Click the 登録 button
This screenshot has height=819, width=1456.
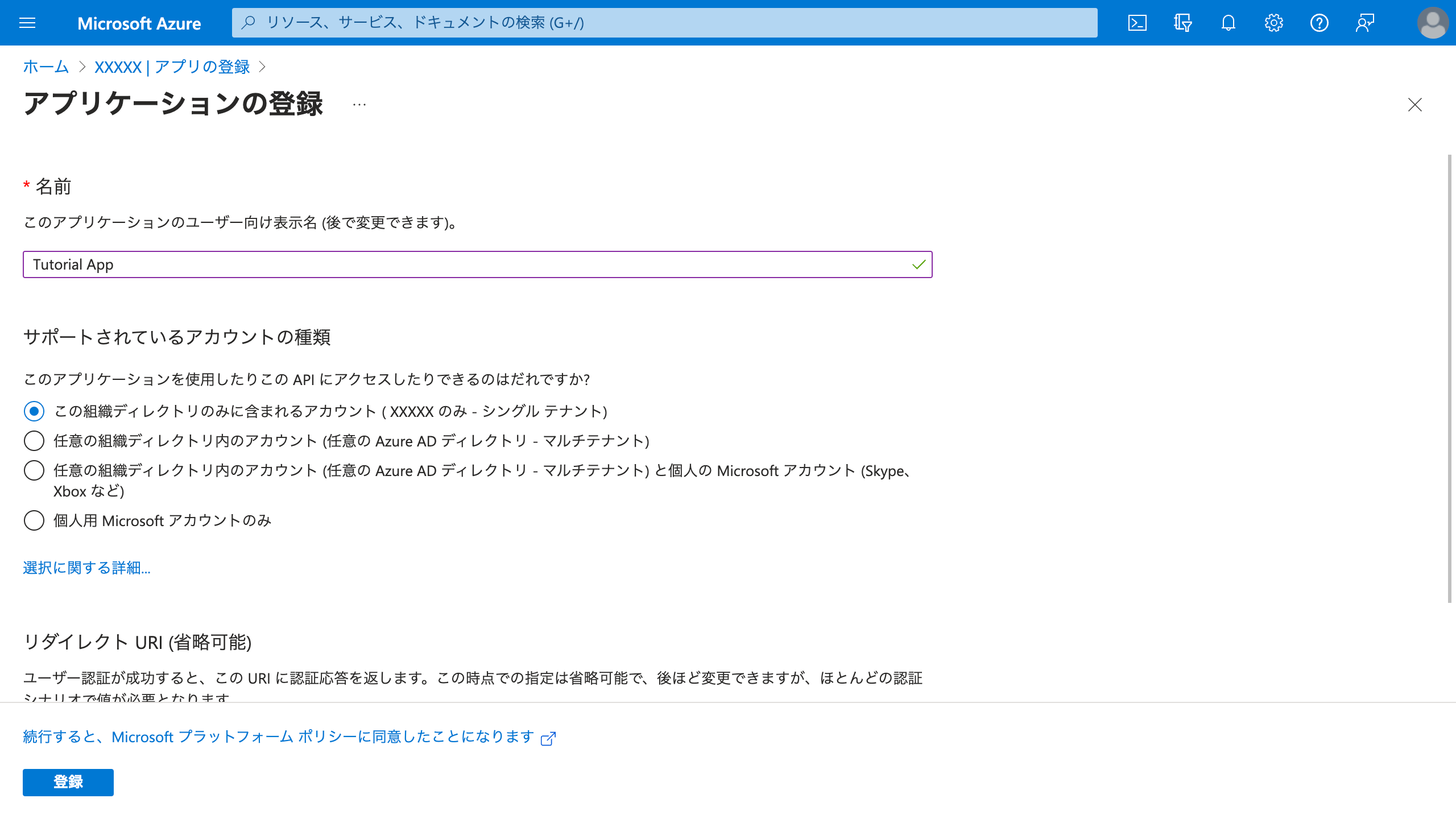pyautogui.click(x=68, y=782)
